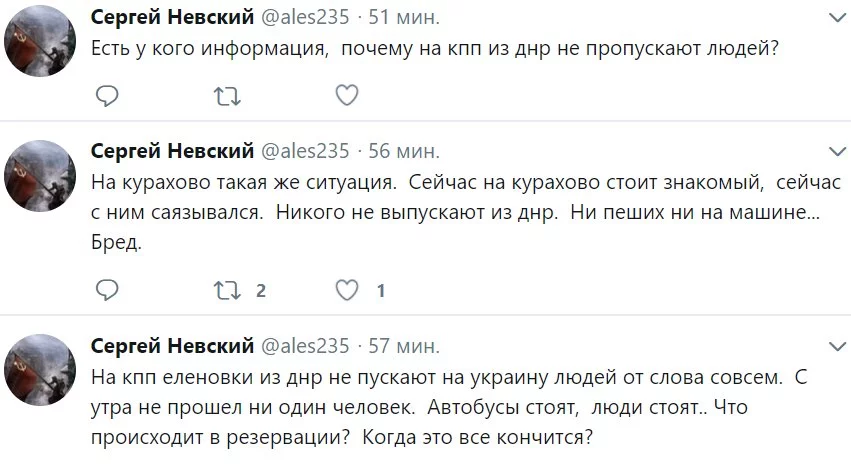The height and width of the screenshot is (467, 851).
Task: Open Сергей Невский's name on the 51 мин. tweet
Action: point(172,18)
